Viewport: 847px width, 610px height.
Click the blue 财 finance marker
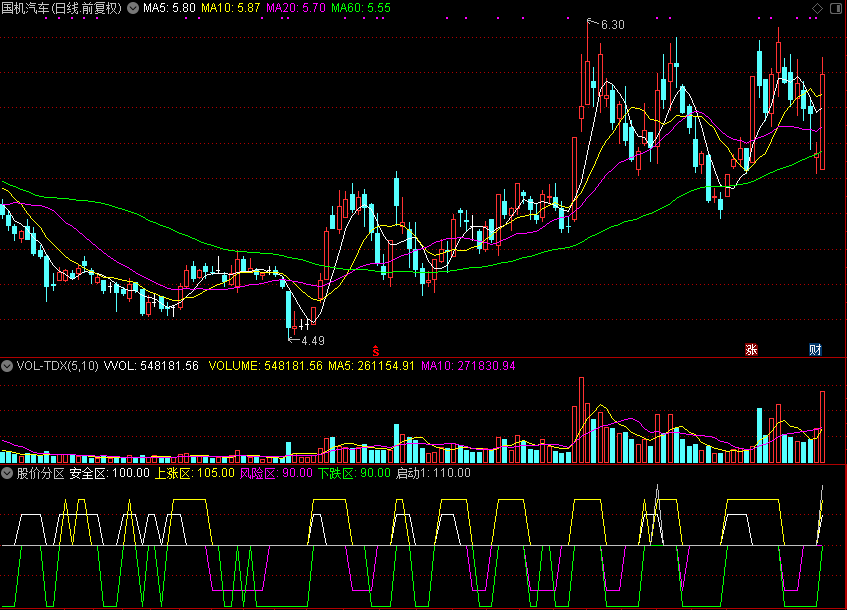coord(815,350)
